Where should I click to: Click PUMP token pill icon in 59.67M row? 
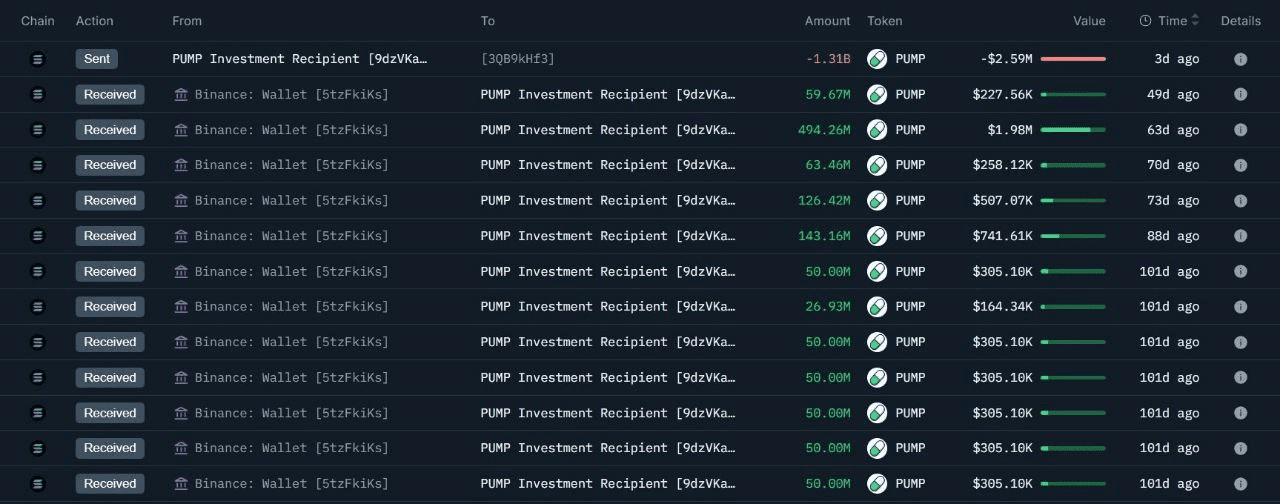tap(877, 94)
